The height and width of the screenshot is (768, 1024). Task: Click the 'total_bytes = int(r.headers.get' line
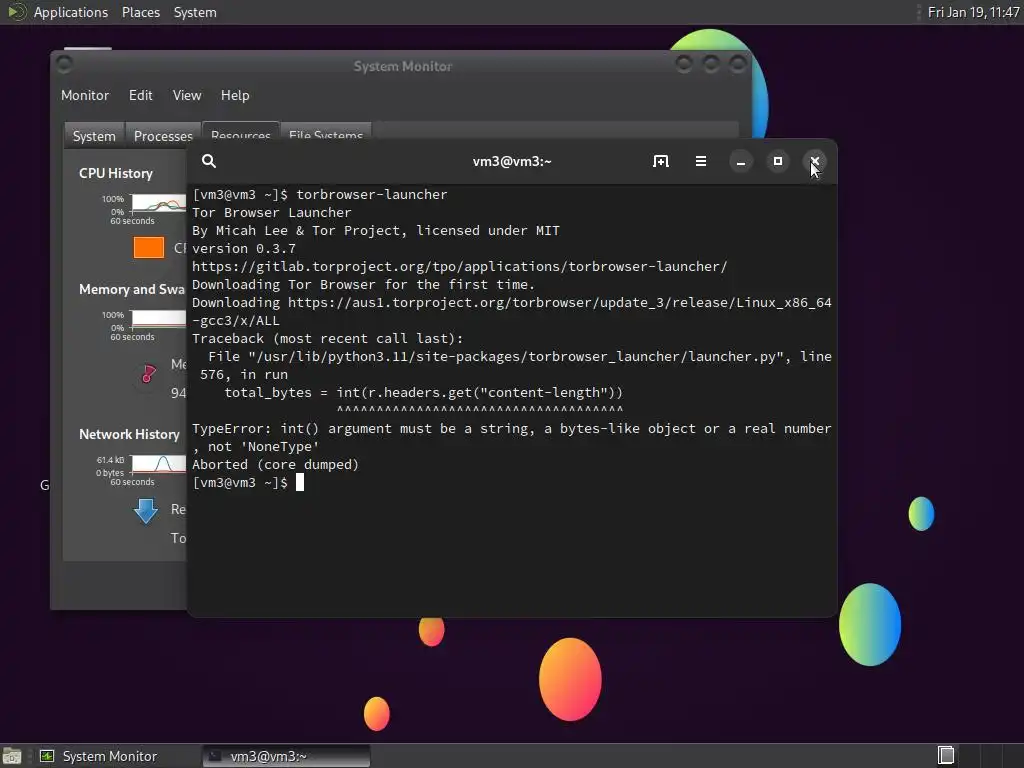pos(423,393)
